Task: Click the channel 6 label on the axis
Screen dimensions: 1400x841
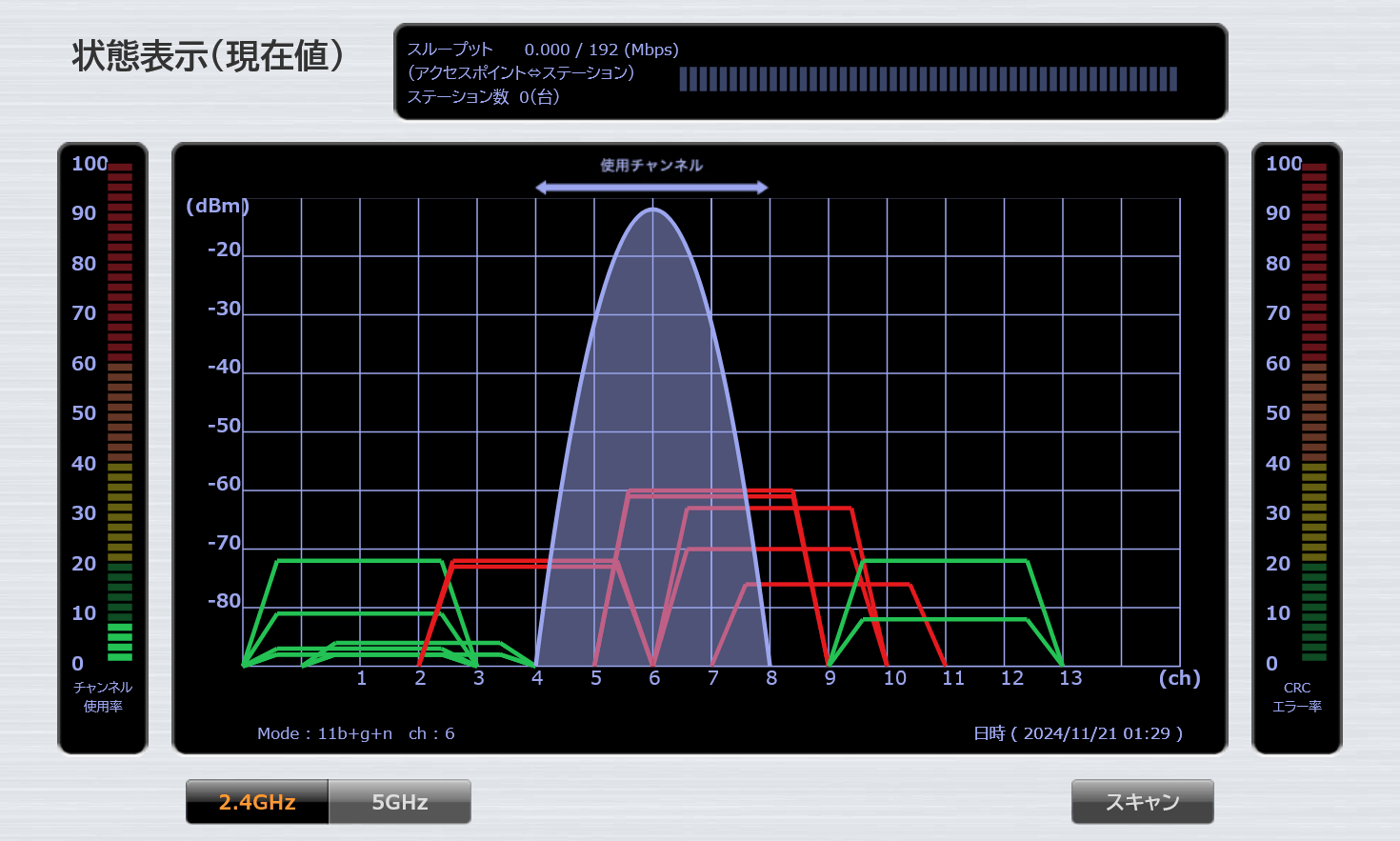Action: 654,678
